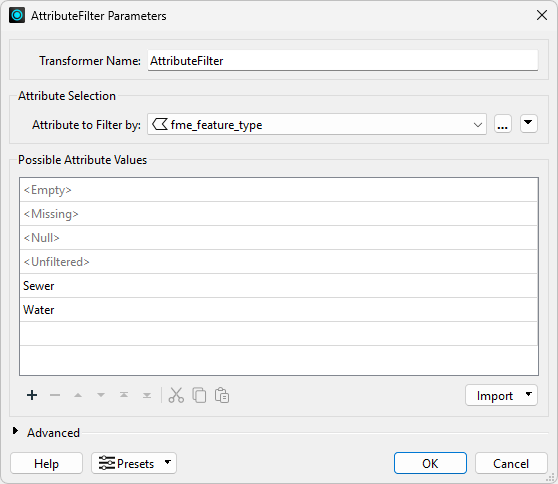Image resolution: width=558 pixels, height=484 pixels.
Task: Click the move to top icon
Action: tap(124, 395)
